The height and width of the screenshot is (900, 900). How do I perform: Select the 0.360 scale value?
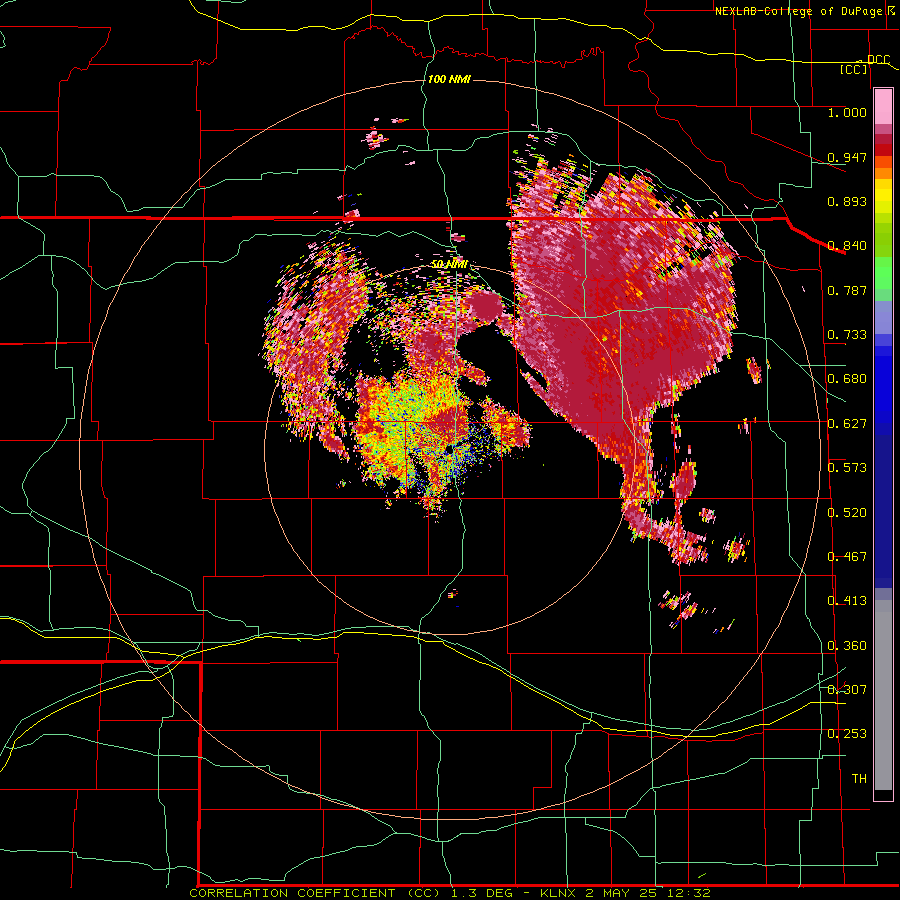[x=847, y=646]
